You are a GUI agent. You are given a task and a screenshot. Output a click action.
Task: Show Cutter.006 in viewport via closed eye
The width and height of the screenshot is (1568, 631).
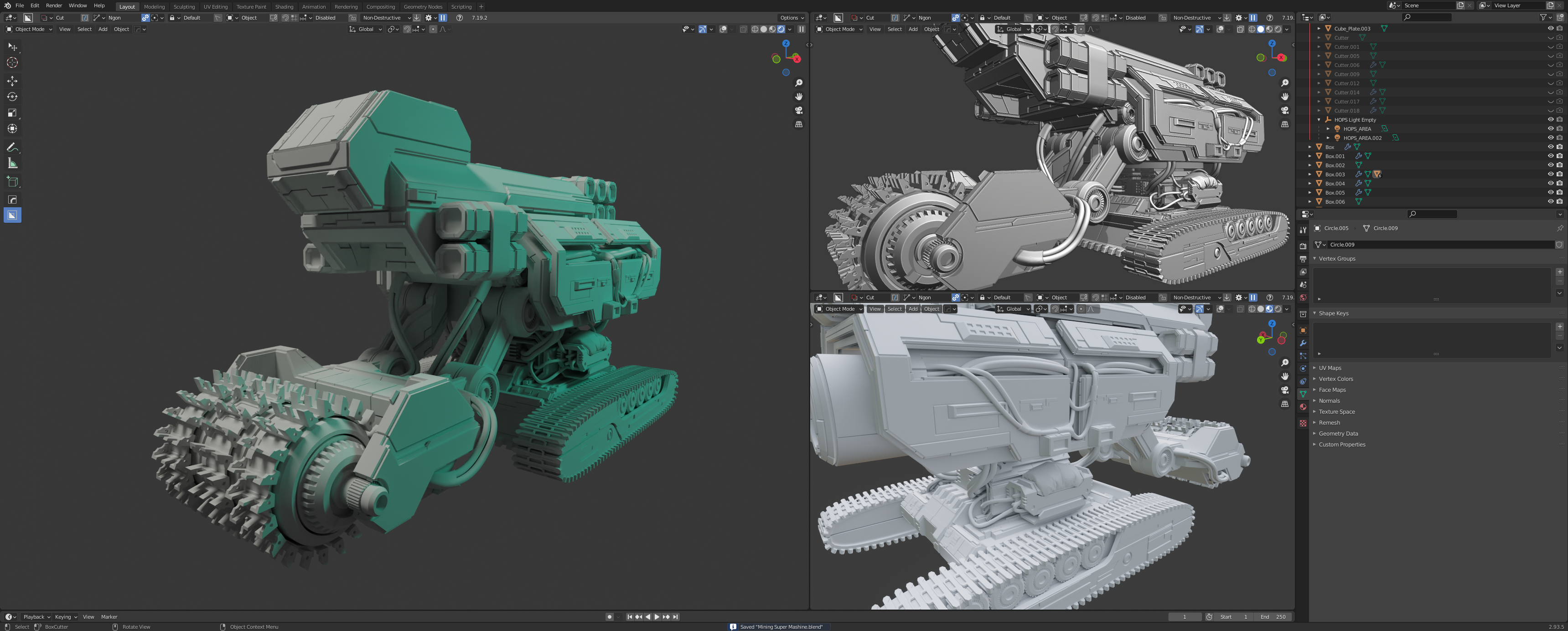click(1550, 65)
